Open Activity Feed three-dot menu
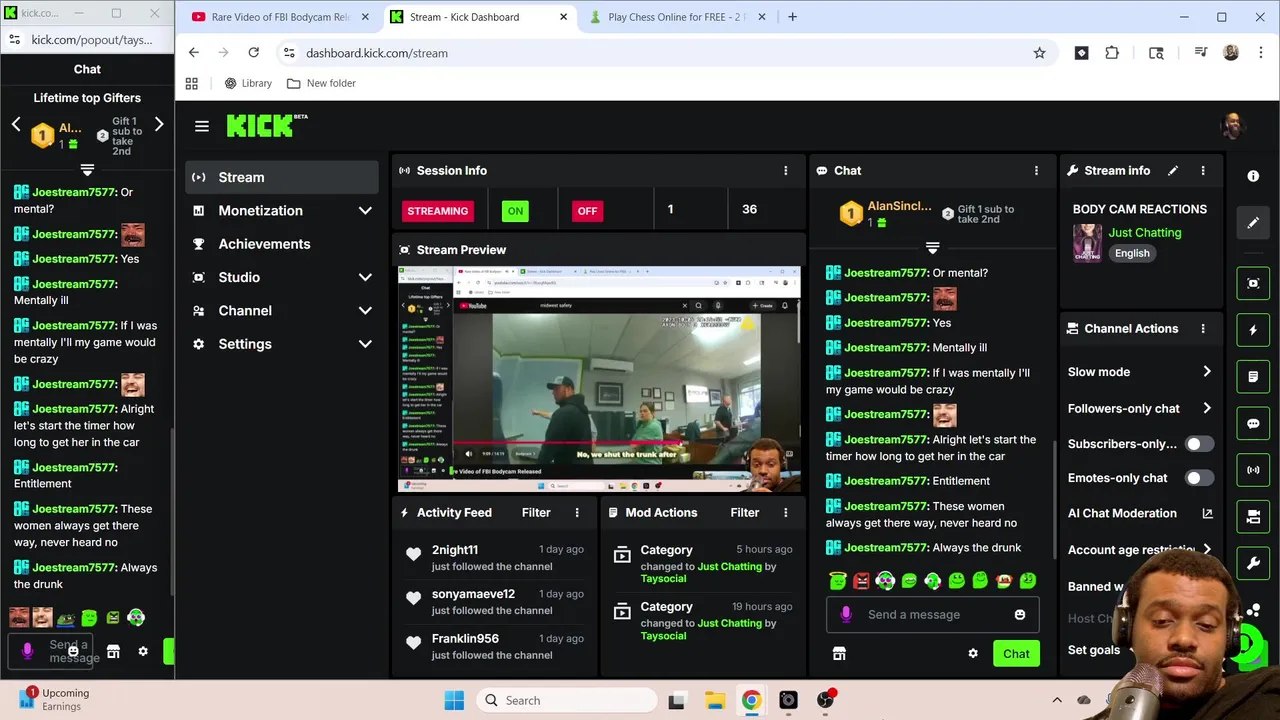Image resolution: width=1280 pixels, height=720 pixels. pyautogui.click(x=577, y=513)
